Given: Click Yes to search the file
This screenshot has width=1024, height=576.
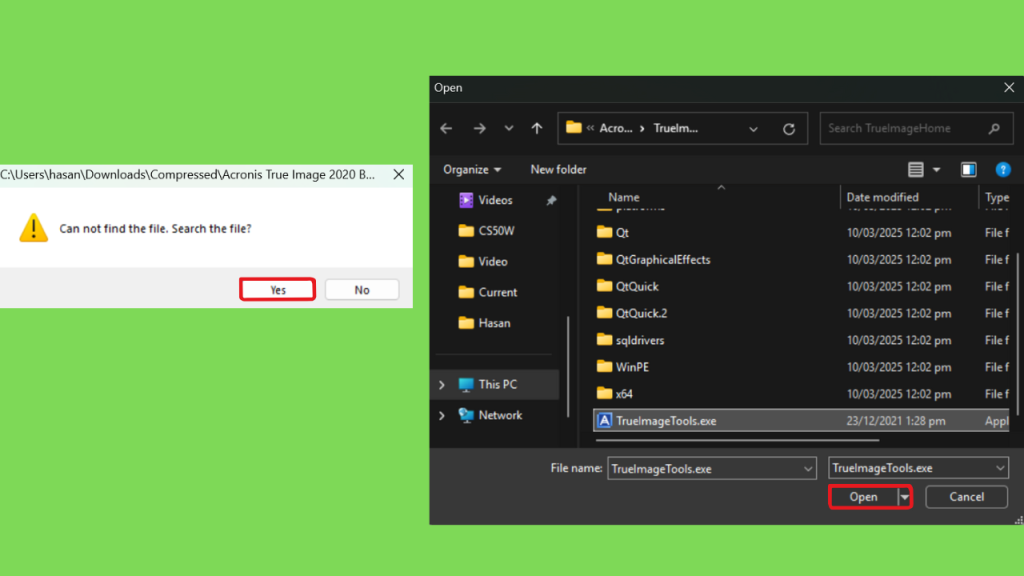Looking at the screenshot, I should pos(278,289).
